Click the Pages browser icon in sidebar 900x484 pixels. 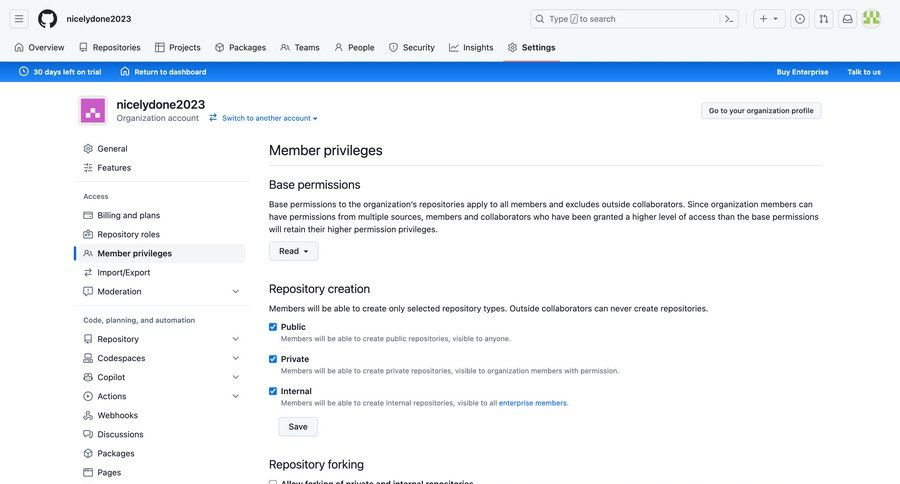click(88, 473)
